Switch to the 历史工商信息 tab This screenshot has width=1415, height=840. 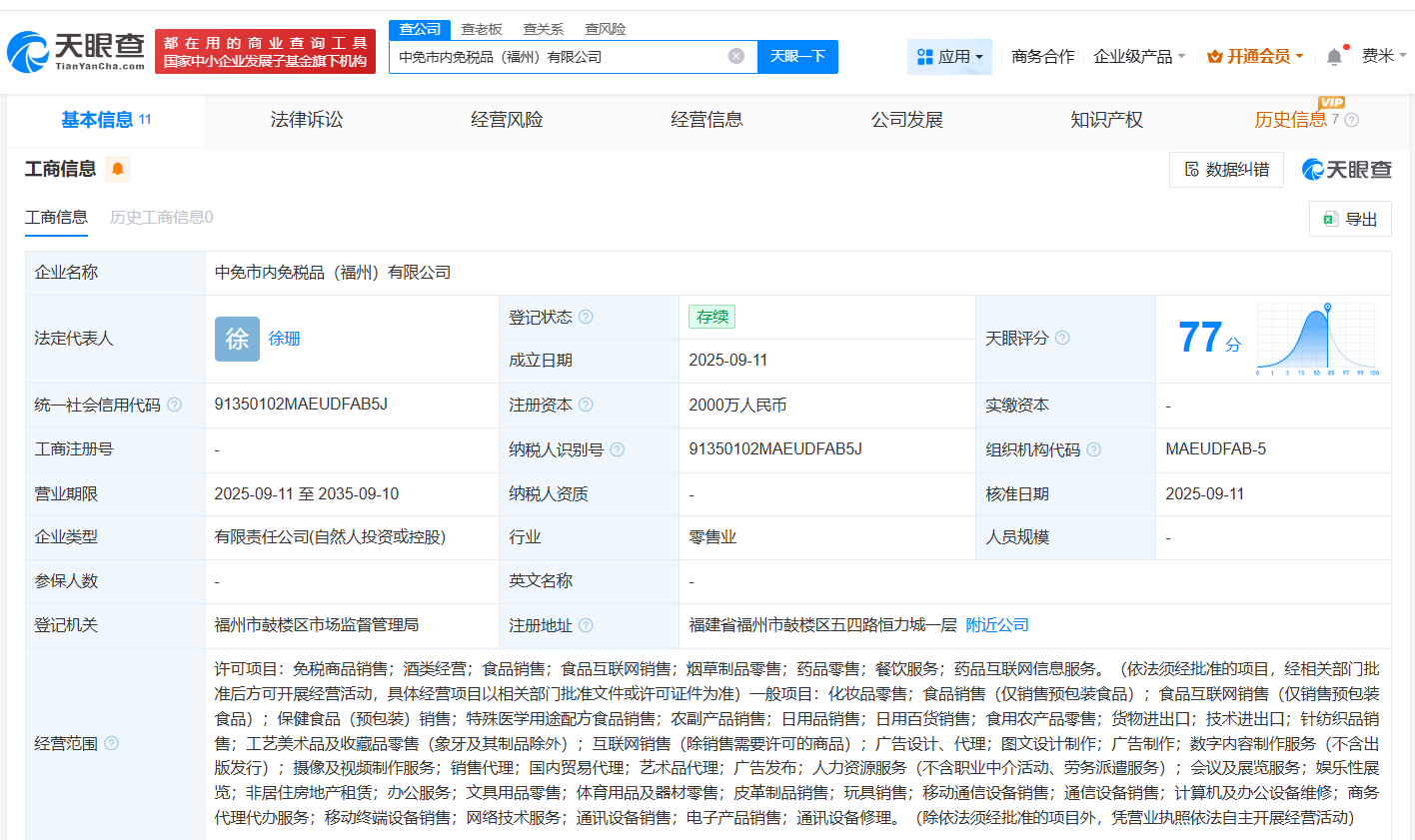point(160,217)
